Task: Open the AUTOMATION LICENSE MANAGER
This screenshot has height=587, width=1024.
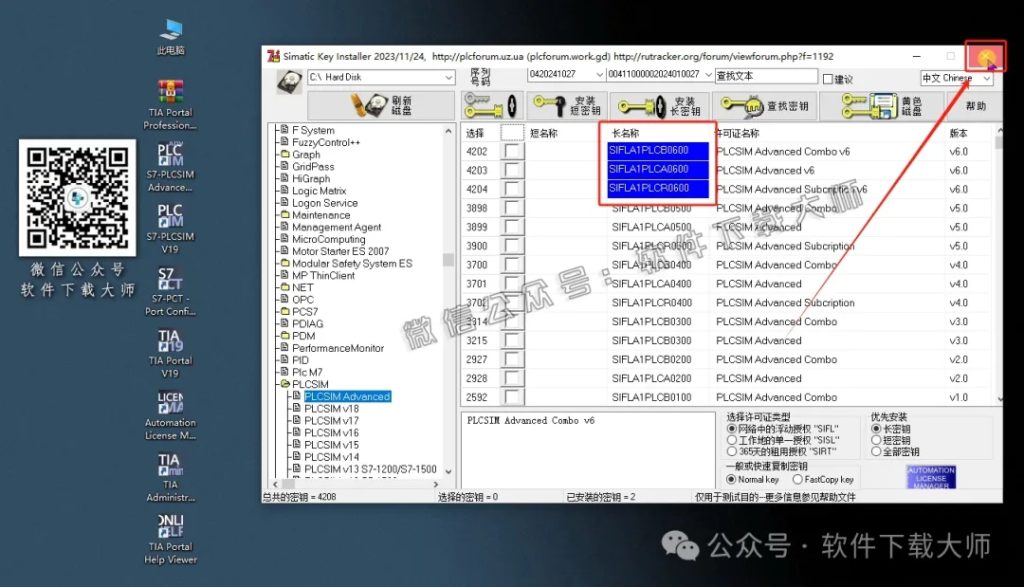Action: point(931,476)
